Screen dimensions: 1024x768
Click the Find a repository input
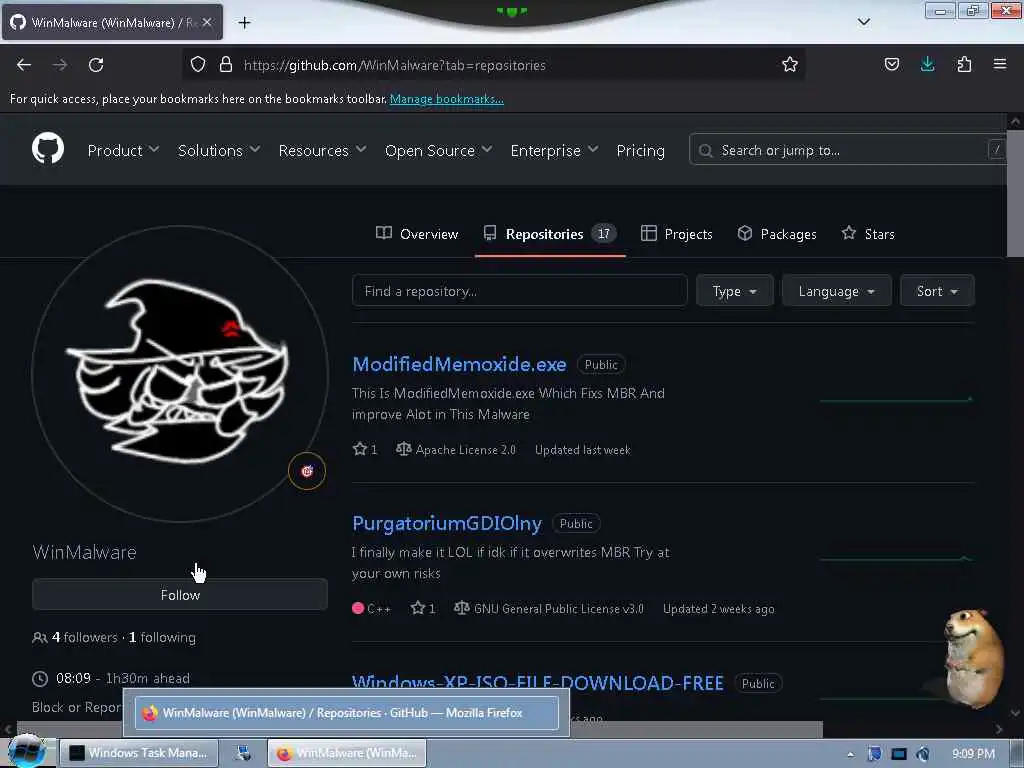point(519,291)
